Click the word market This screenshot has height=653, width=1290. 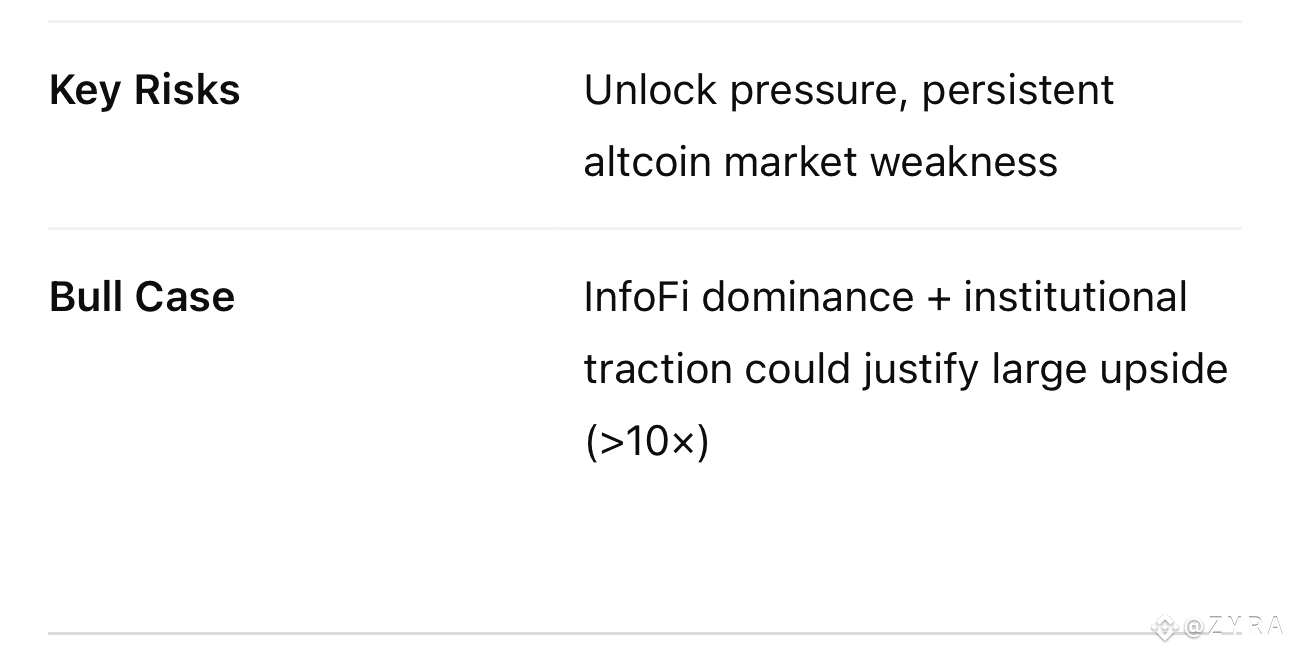click(x=791, y=162)
